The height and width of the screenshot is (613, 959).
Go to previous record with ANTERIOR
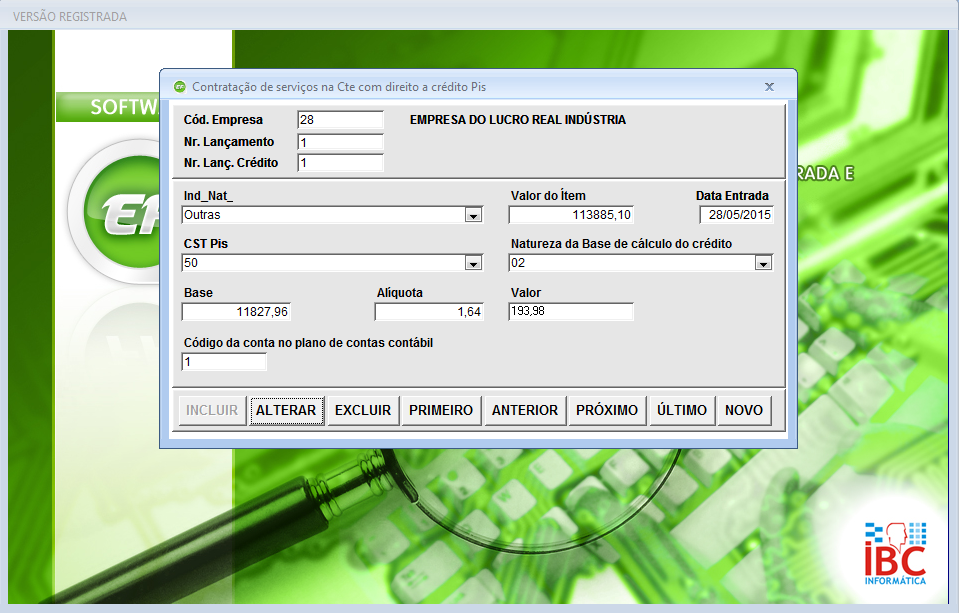click(x=525, y=410)
